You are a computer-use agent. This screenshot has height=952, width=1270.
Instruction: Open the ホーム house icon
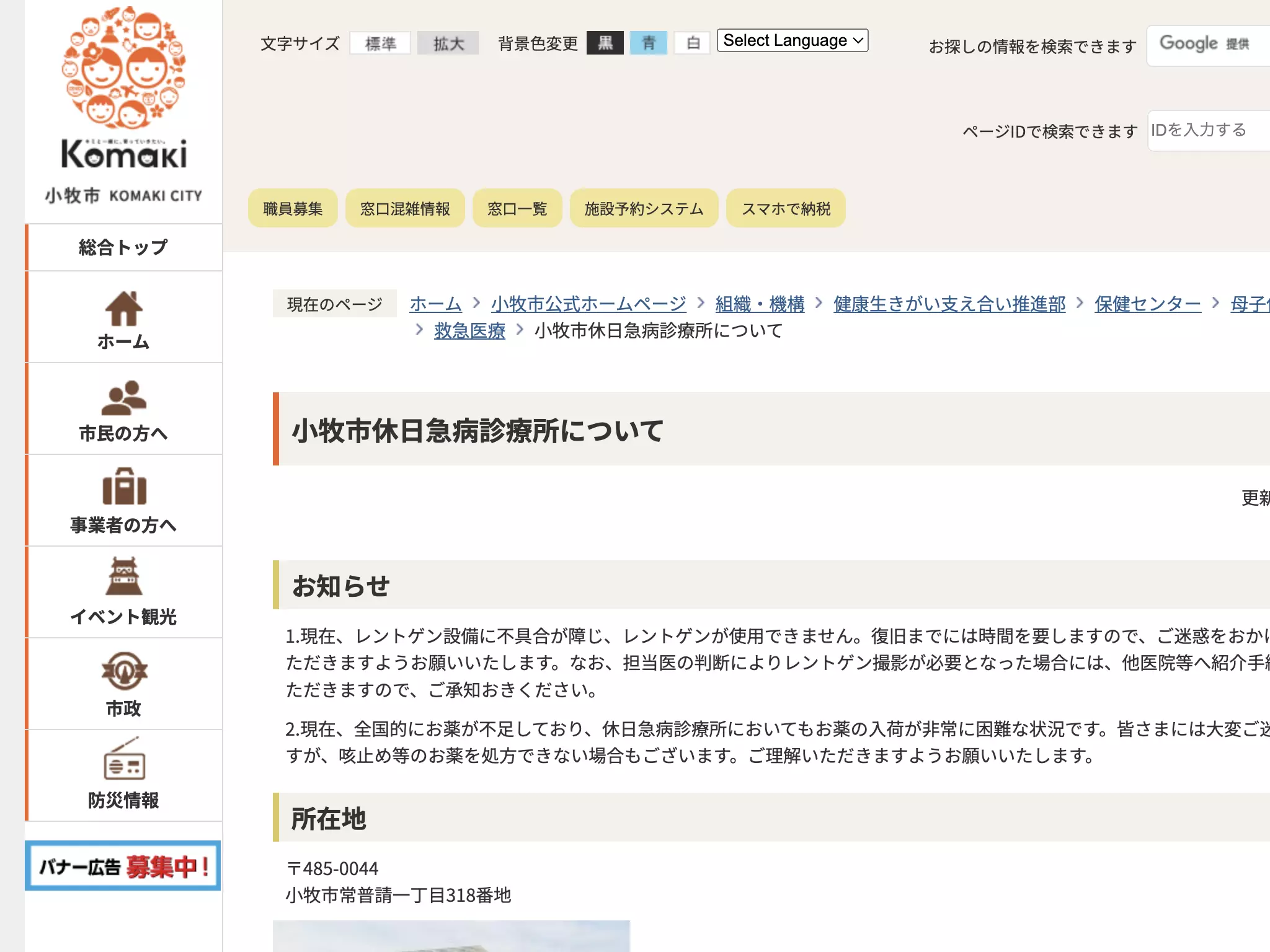coord(123,309)
